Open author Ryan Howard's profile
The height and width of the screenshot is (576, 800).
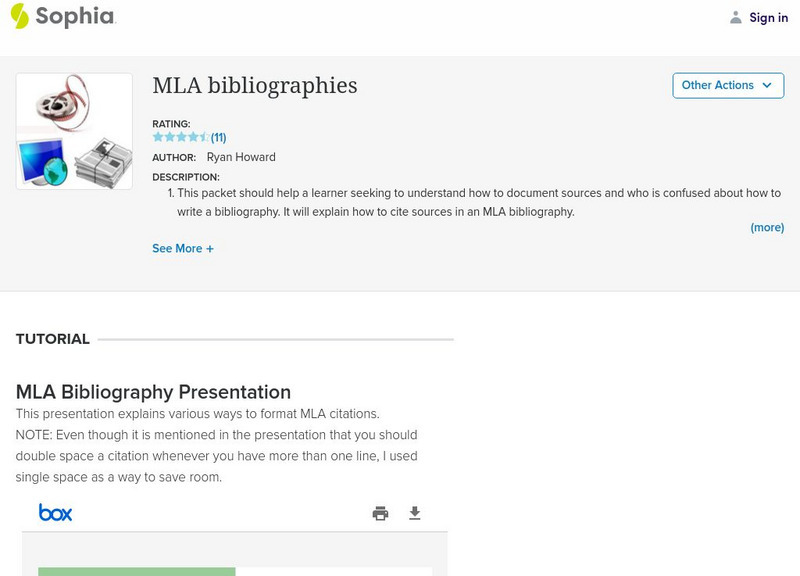click(241, 157)
